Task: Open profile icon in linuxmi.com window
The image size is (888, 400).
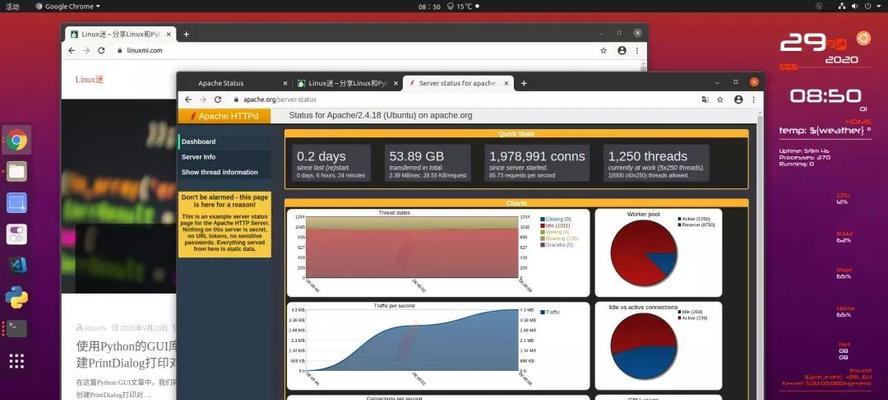Action: [x=622, y=50]
